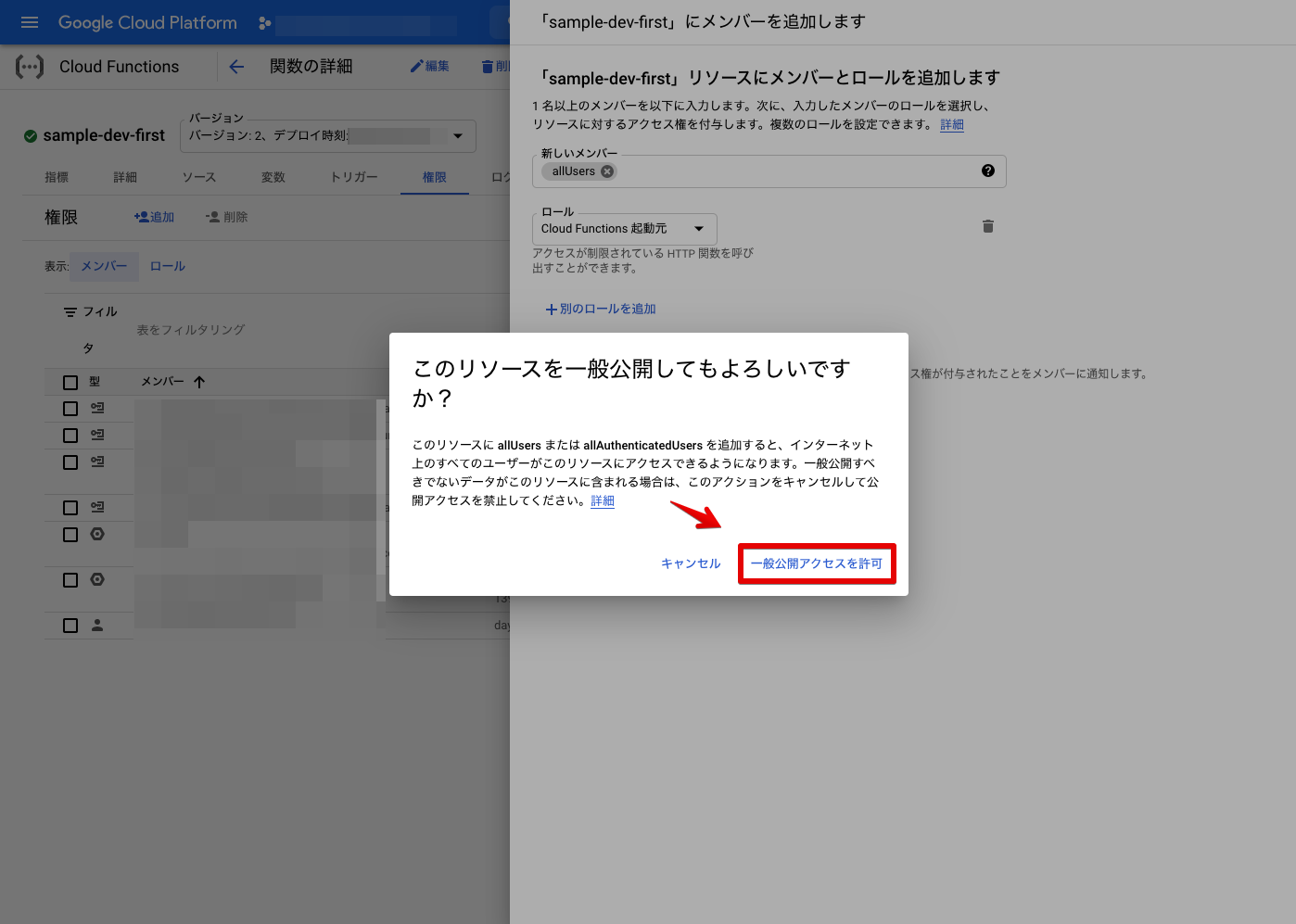The height and width of the screenshot is (924, 1296).
Task: Click the 関数の詳細 title
Action: 311,67
